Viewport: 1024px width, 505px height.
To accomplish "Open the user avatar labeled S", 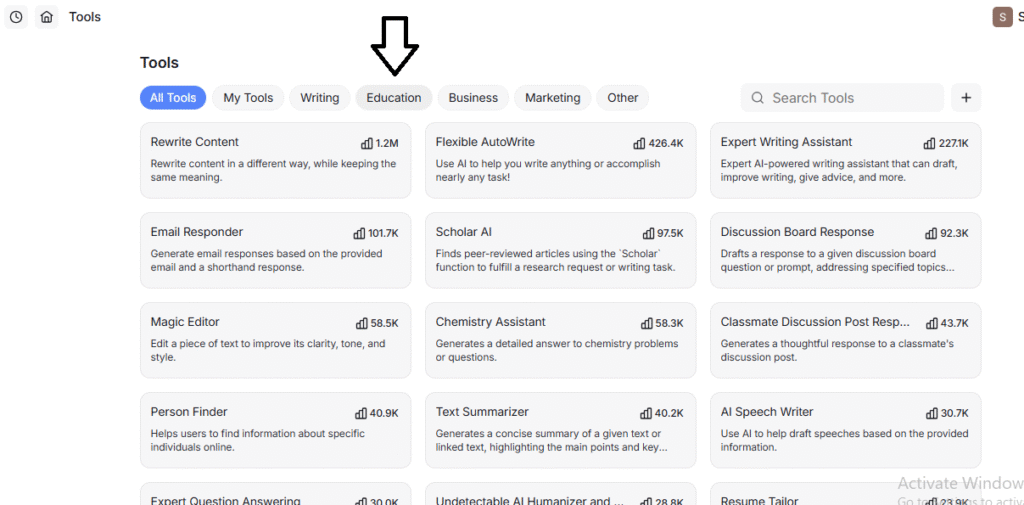I will (x=1002, y=17).
